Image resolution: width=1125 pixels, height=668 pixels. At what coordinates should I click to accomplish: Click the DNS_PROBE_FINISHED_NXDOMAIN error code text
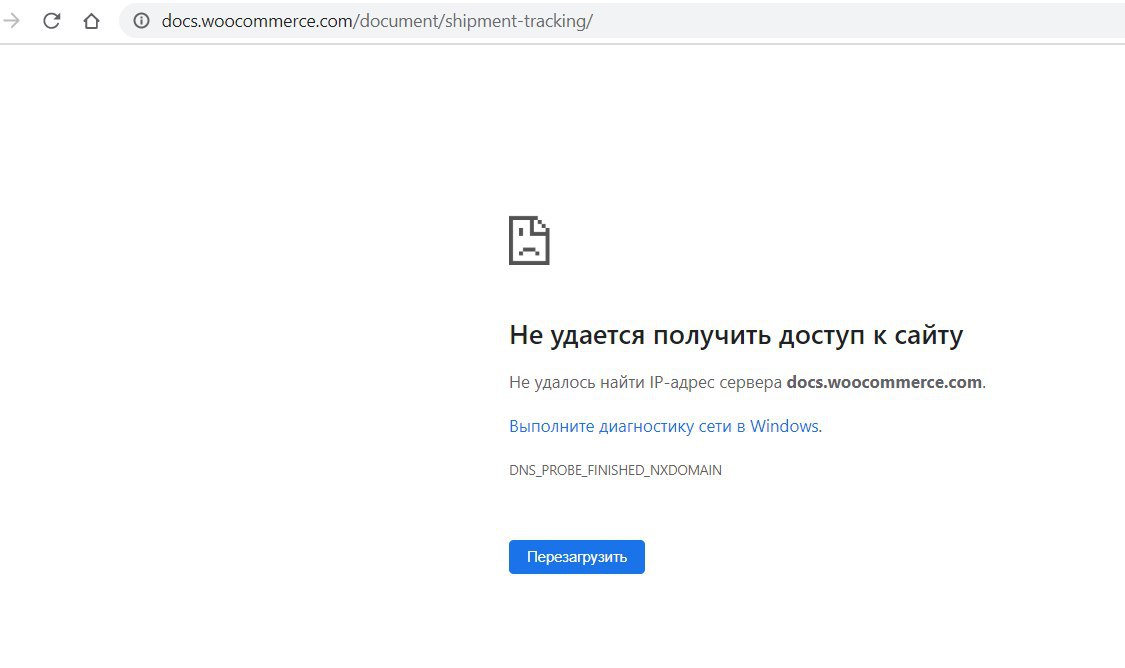coord(616,470)
